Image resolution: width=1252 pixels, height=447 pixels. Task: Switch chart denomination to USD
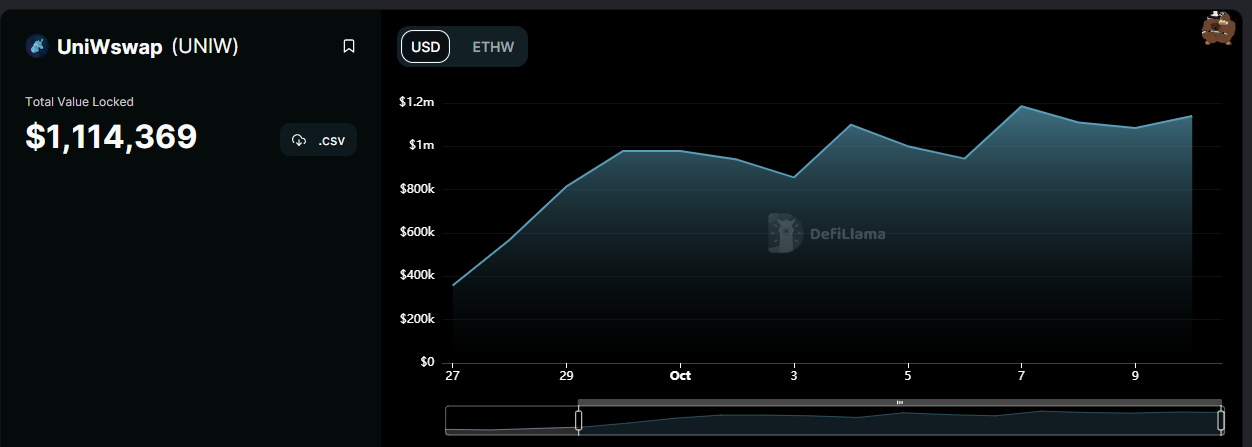tap(426, 47)
